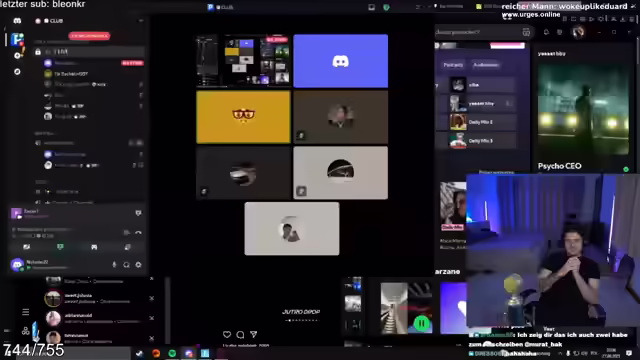The height and width of the screenshot is (360, 640).
Task: Open Steam from the Windows taskbar
Action: (140, 353)
